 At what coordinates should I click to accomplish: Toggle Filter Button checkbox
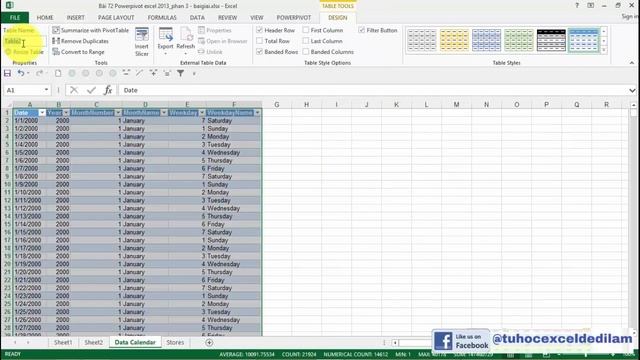pyautogui.click(x=362, y=30)
